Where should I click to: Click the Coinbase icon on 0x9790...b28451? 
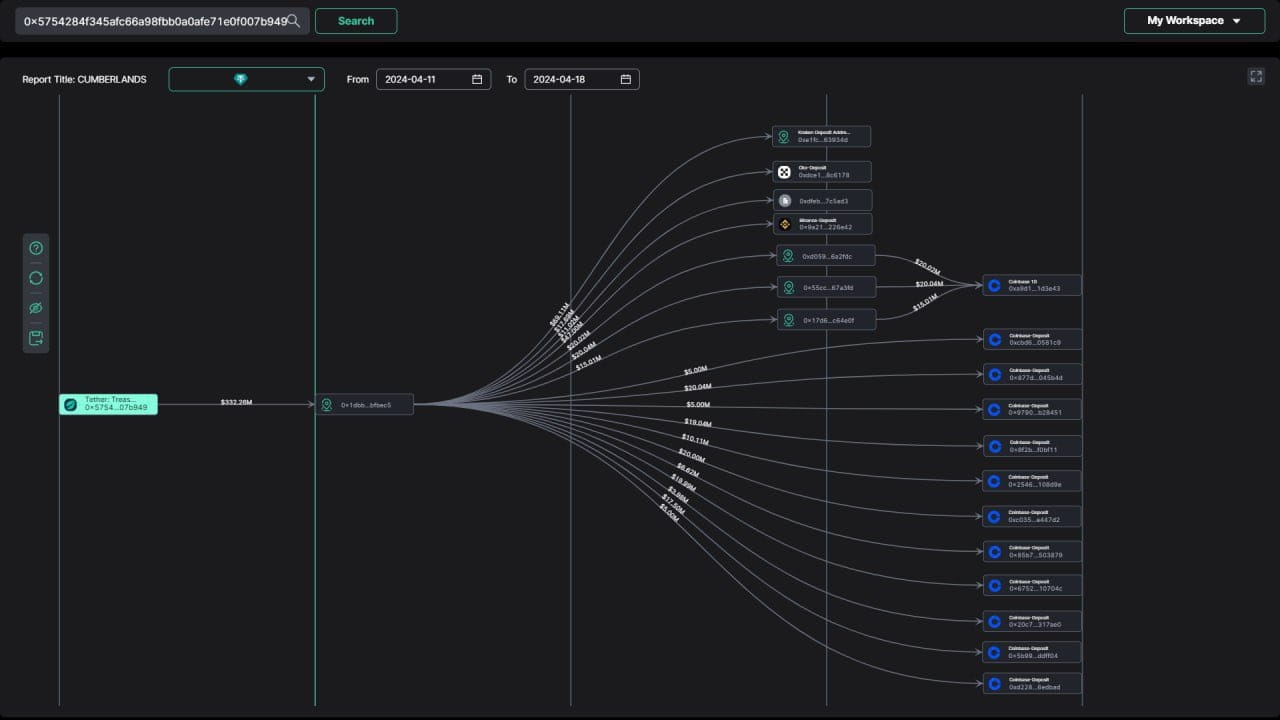point(994,409)
